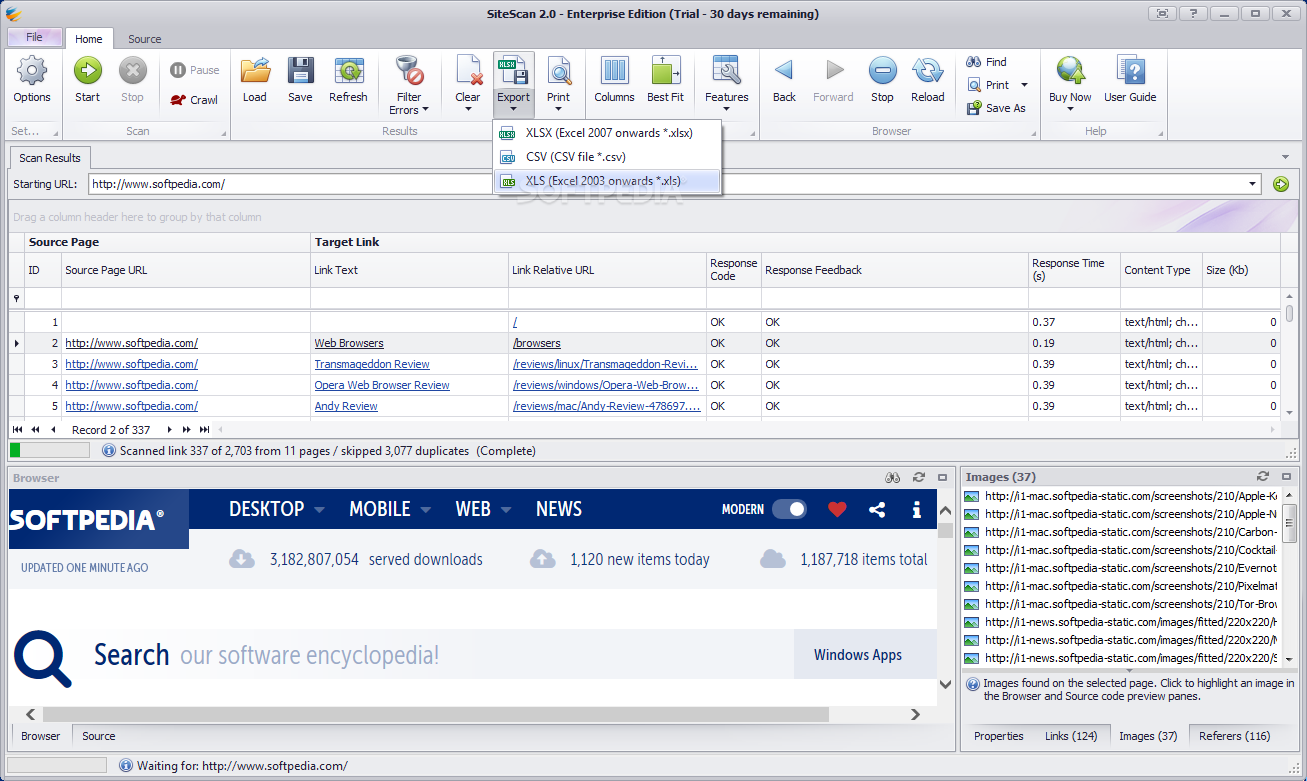Open the File menu

click(x=34, y=37)
